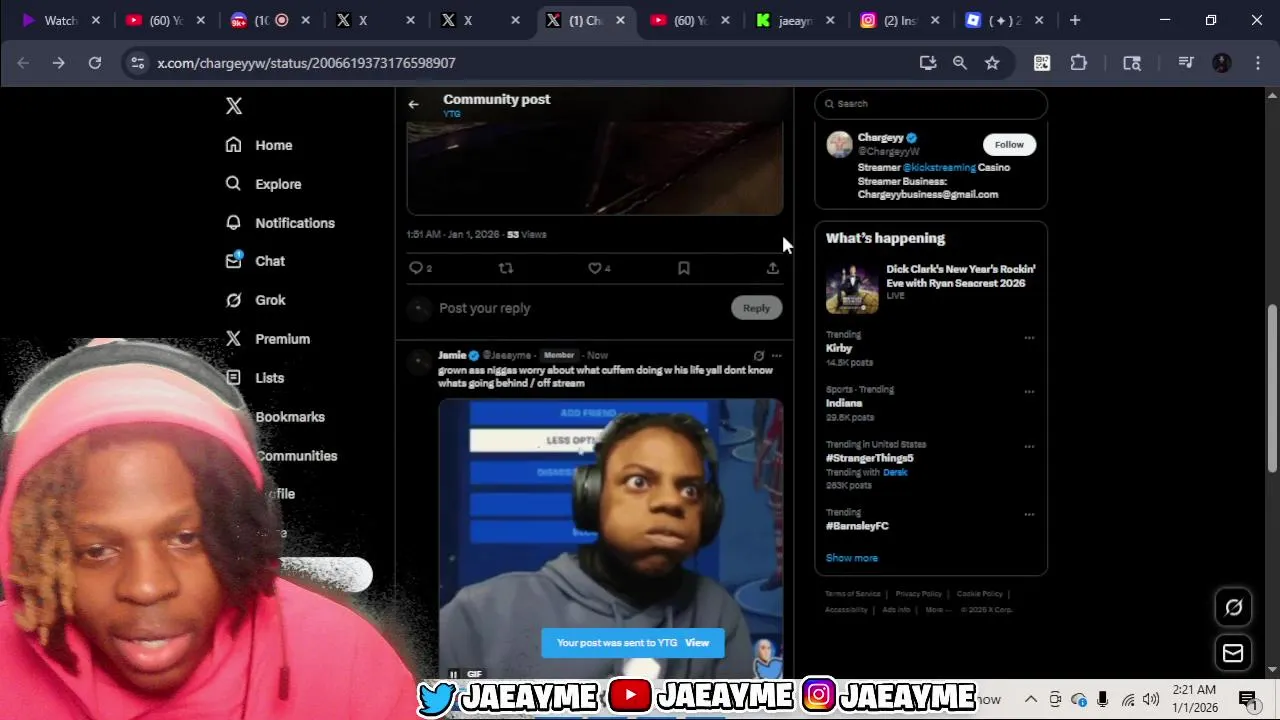The width and height of the screenshot is (1280, 720).
Task: Click the browser forward button
Action: click(x=59, y=63)
